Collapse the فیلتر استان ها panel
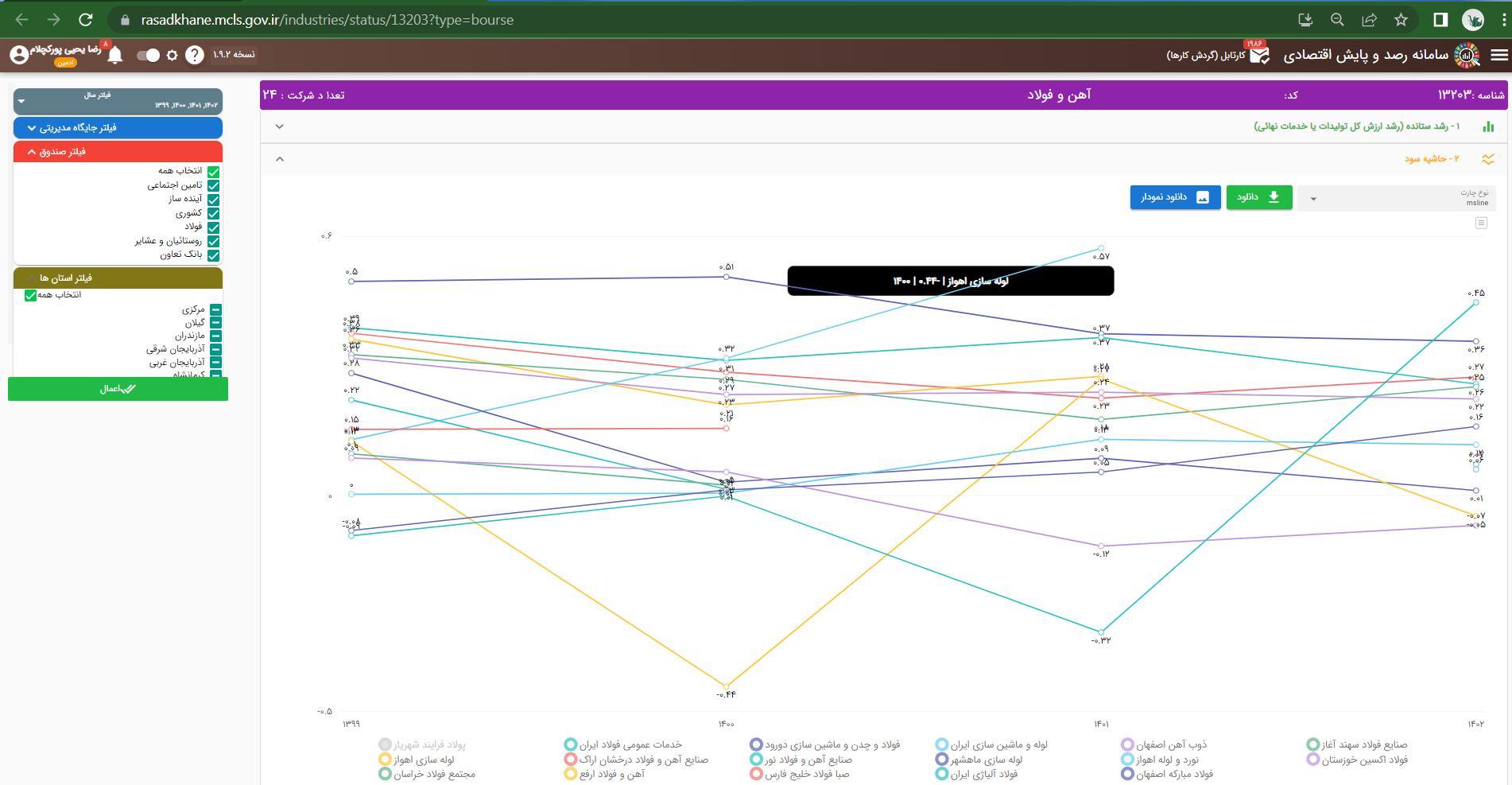Image resolution: width=1512 pixels, height=785 pixels. [118, 278]
